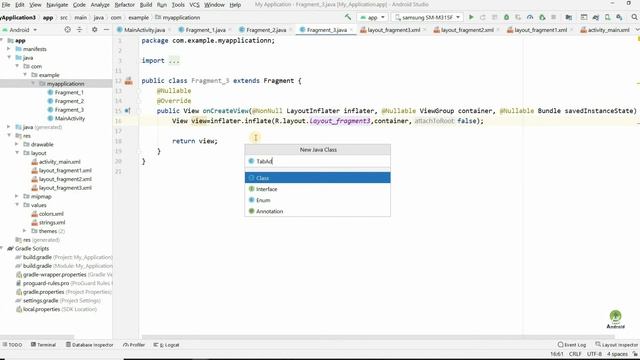Click the Apply Changes rerun icon
640x360 pixels.
483,17
